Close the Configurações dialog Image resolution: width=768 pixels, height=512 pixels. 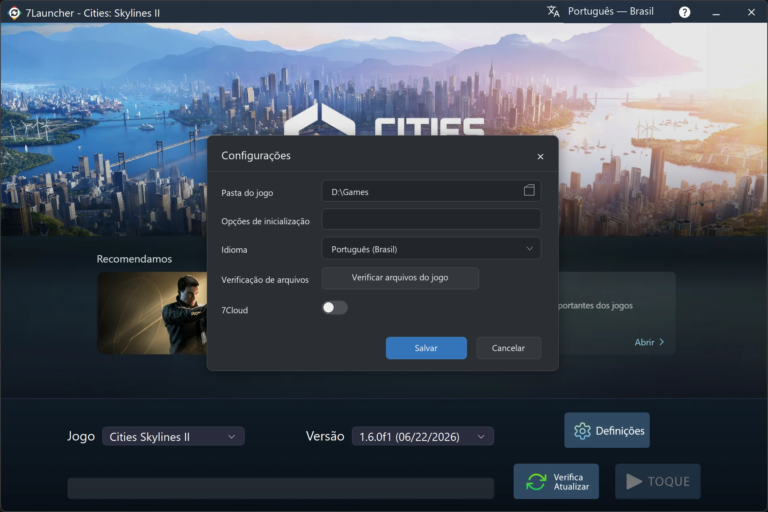click(x=540, y=156)
